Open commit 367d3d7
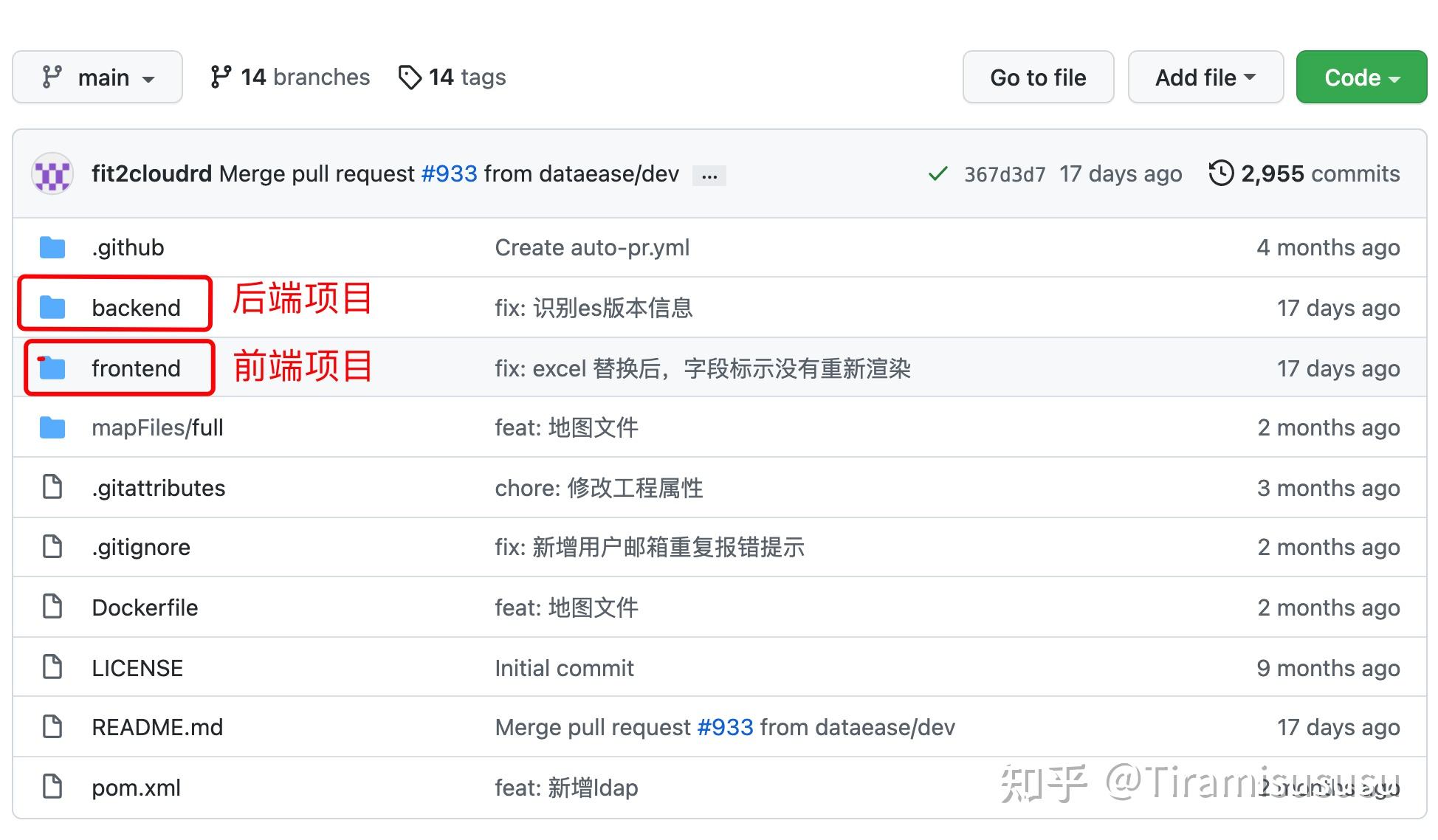Screen dimensions: 1438x840 coord(1005,173)
